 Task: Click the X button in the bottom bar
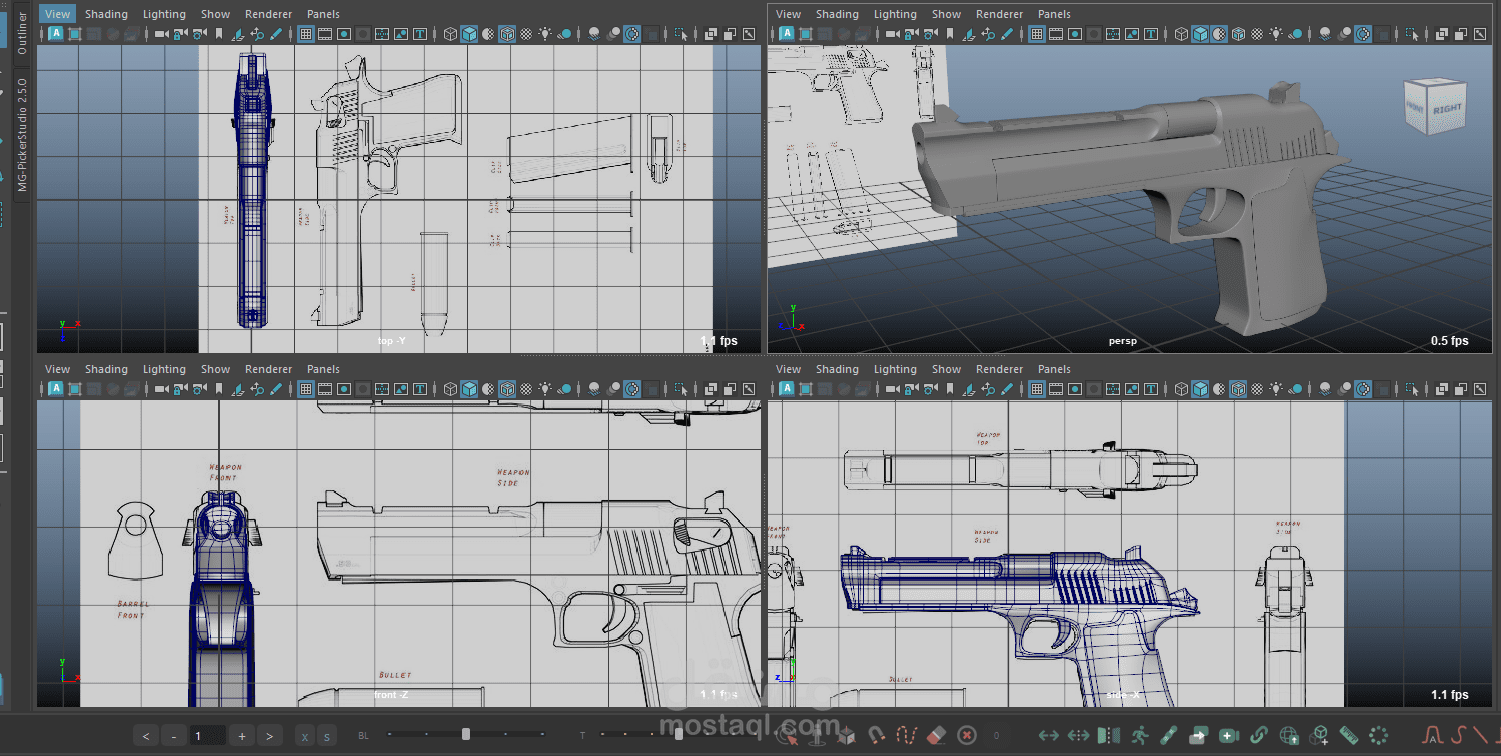coord(305,737)
